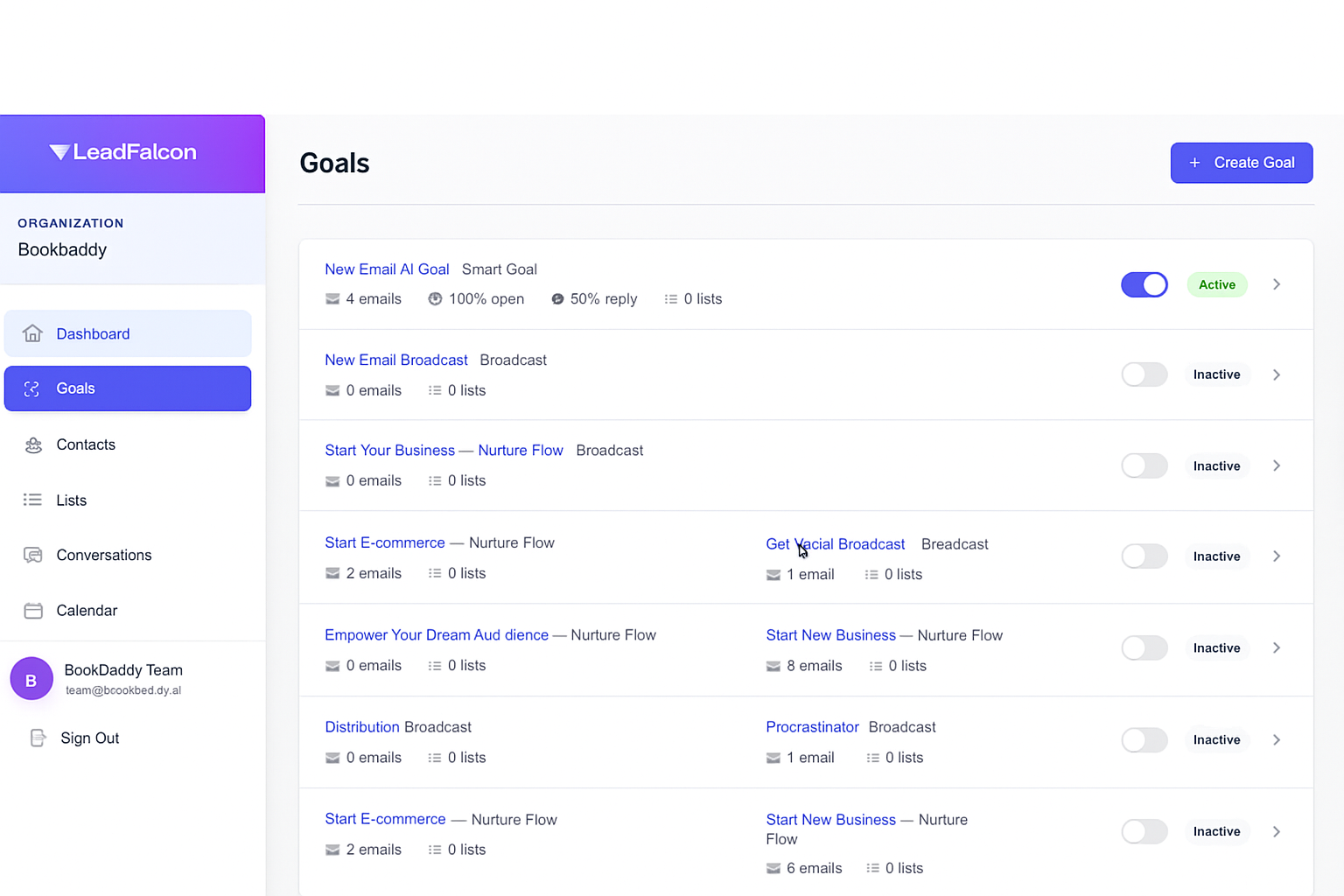
Task: Expand the Distribution Broadcast row chevron
Action: pos(1277,740)
